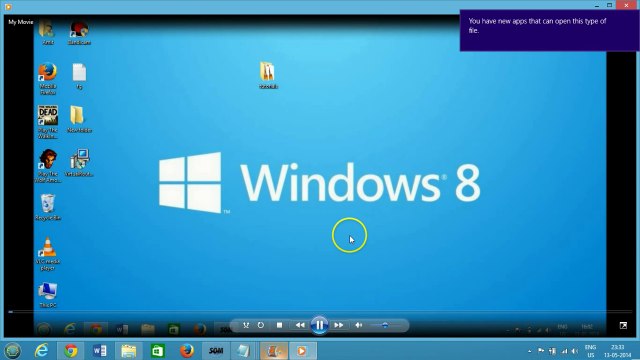The width and height of the screenshot is (640, 360).
Task: Change the ENG input language
Action: 590,351
